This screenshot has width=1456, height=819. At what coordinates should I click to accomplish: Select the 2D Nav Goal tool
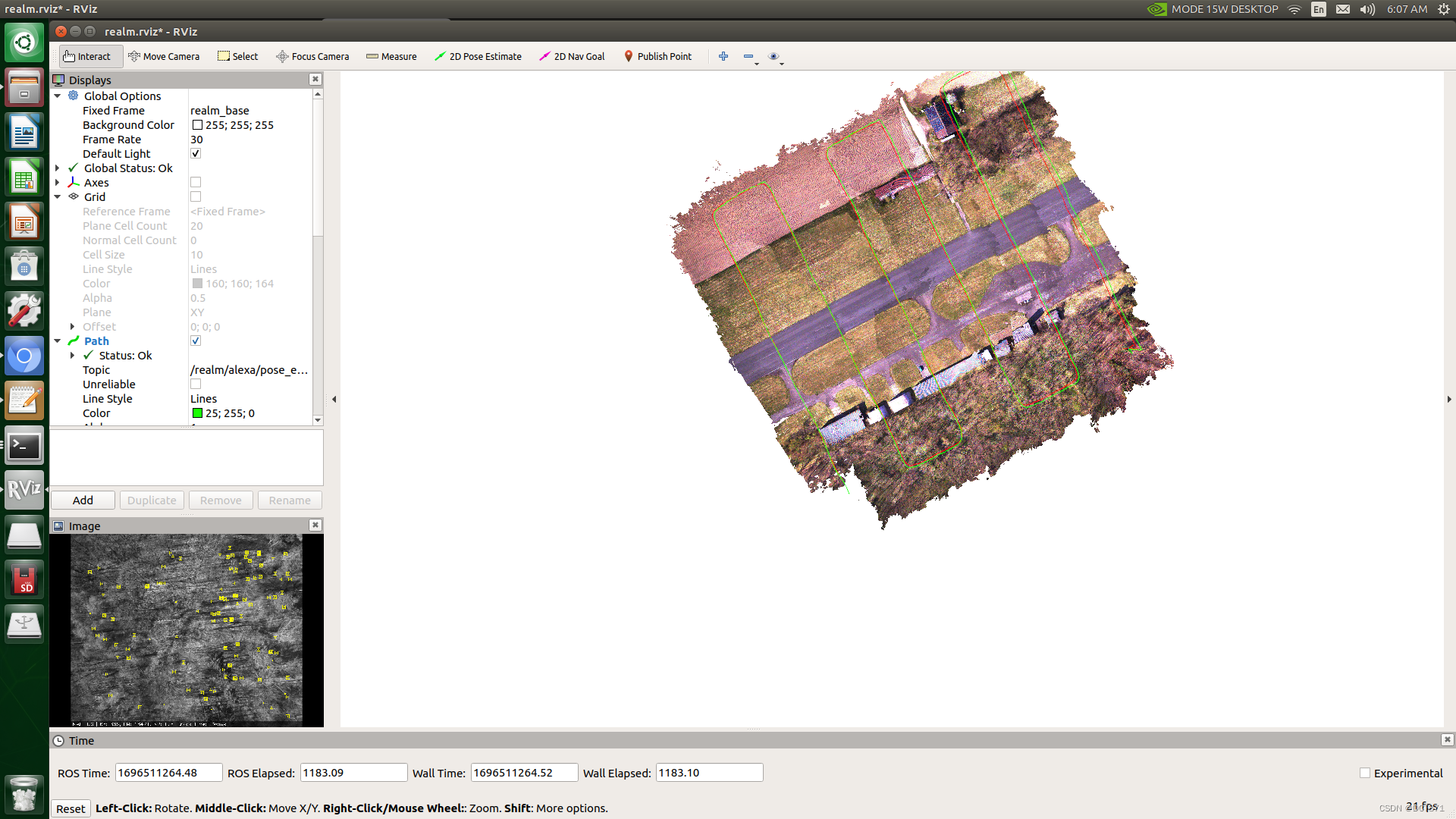[572, 56]
